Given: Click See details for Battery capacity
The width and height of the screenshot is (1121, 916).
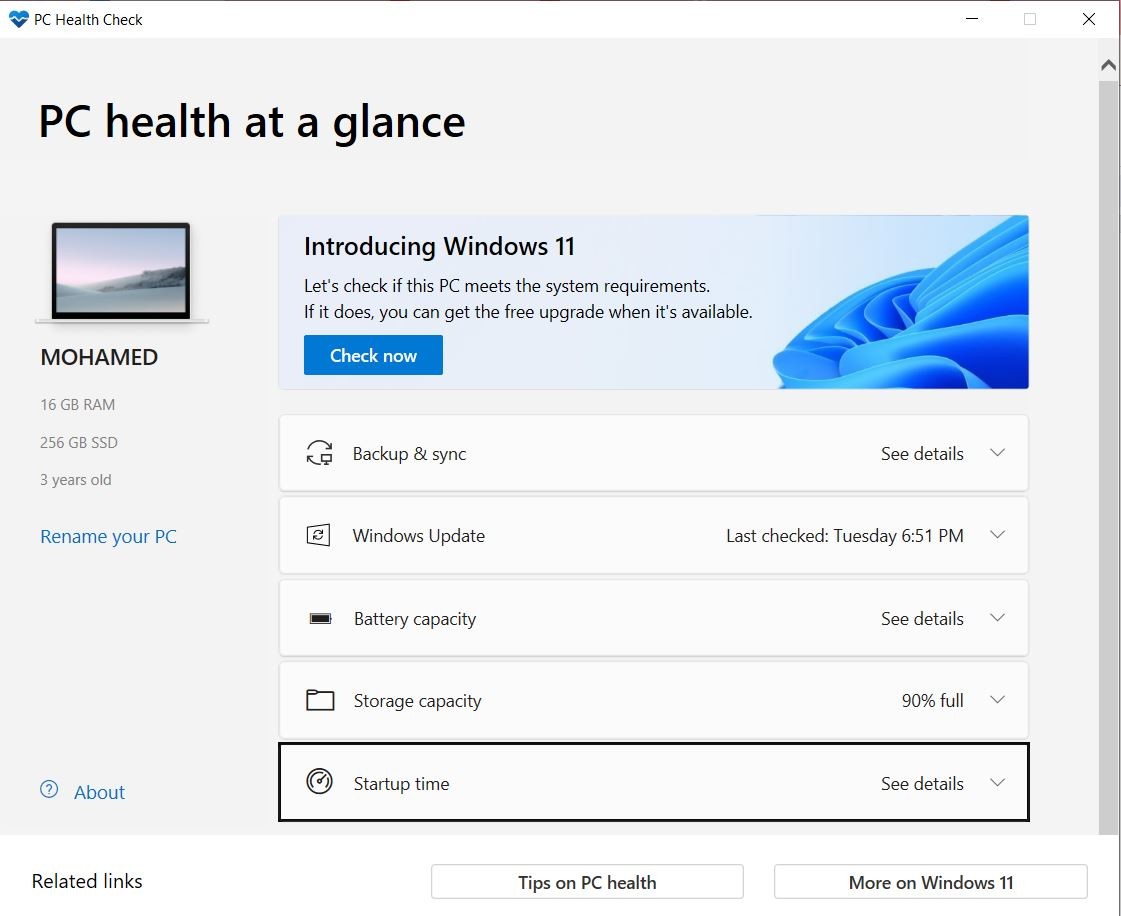Looking at the screenshot, I should pyautogui.click(x=922, y=619).
